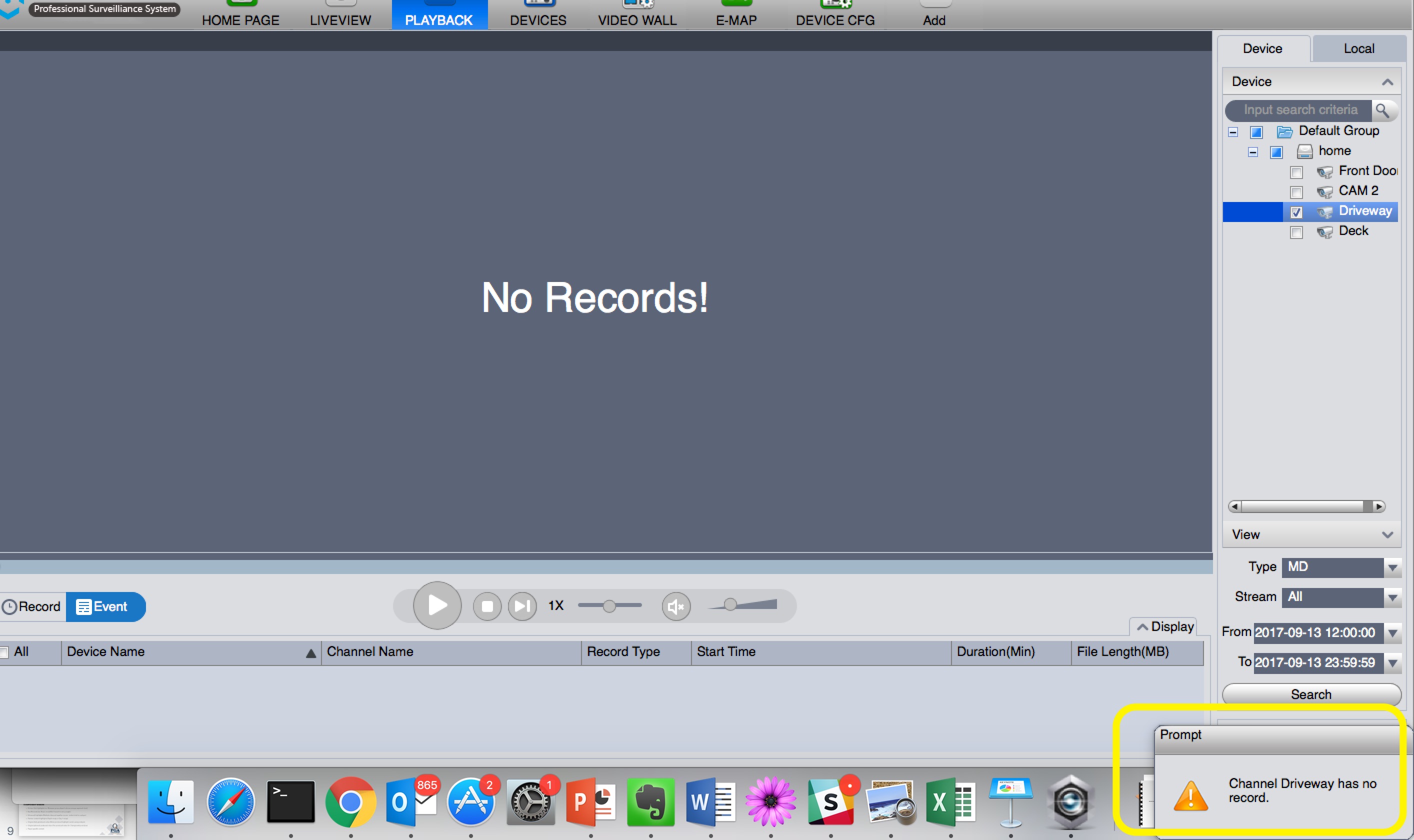Switch to Record mode button
The width and height of the screenshot is (1414, 840).
[x=32, y=607]
